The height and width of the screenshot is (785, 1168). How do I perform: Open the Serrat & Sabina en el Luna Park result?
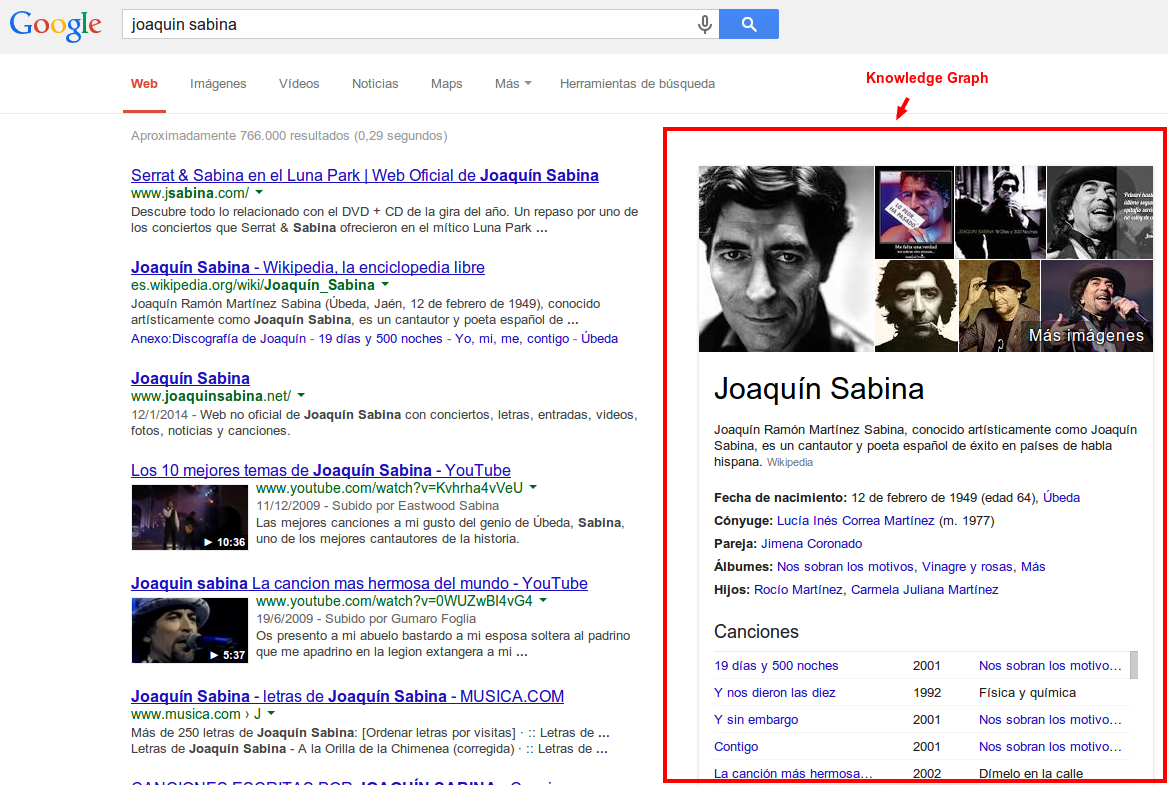[365, 175]
